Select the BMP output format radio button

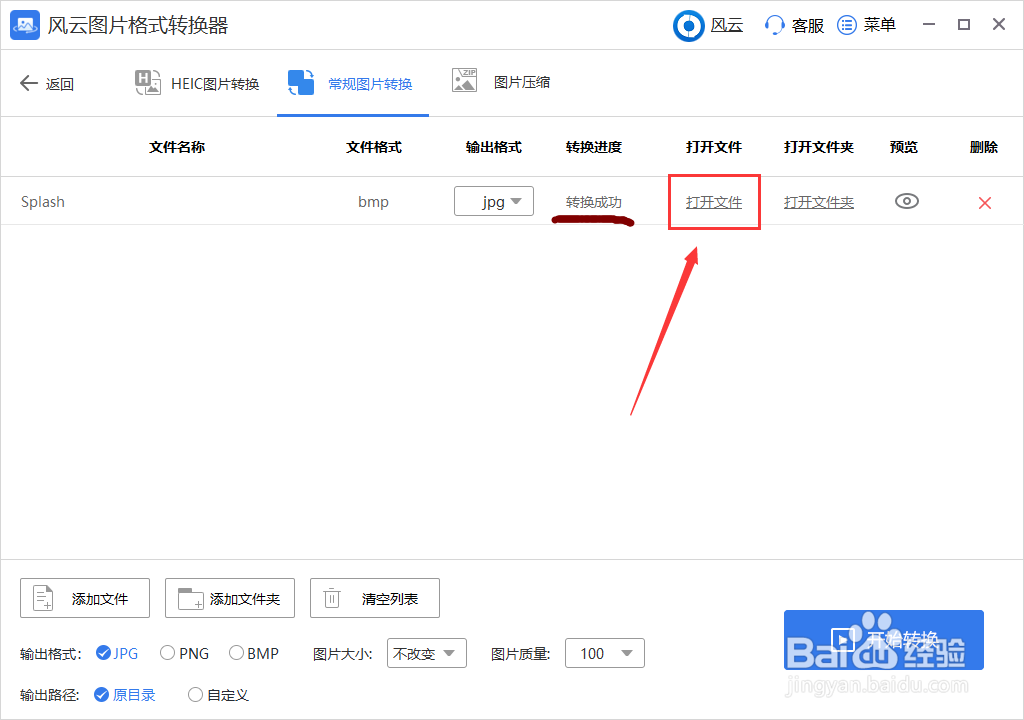coord(236,653)
